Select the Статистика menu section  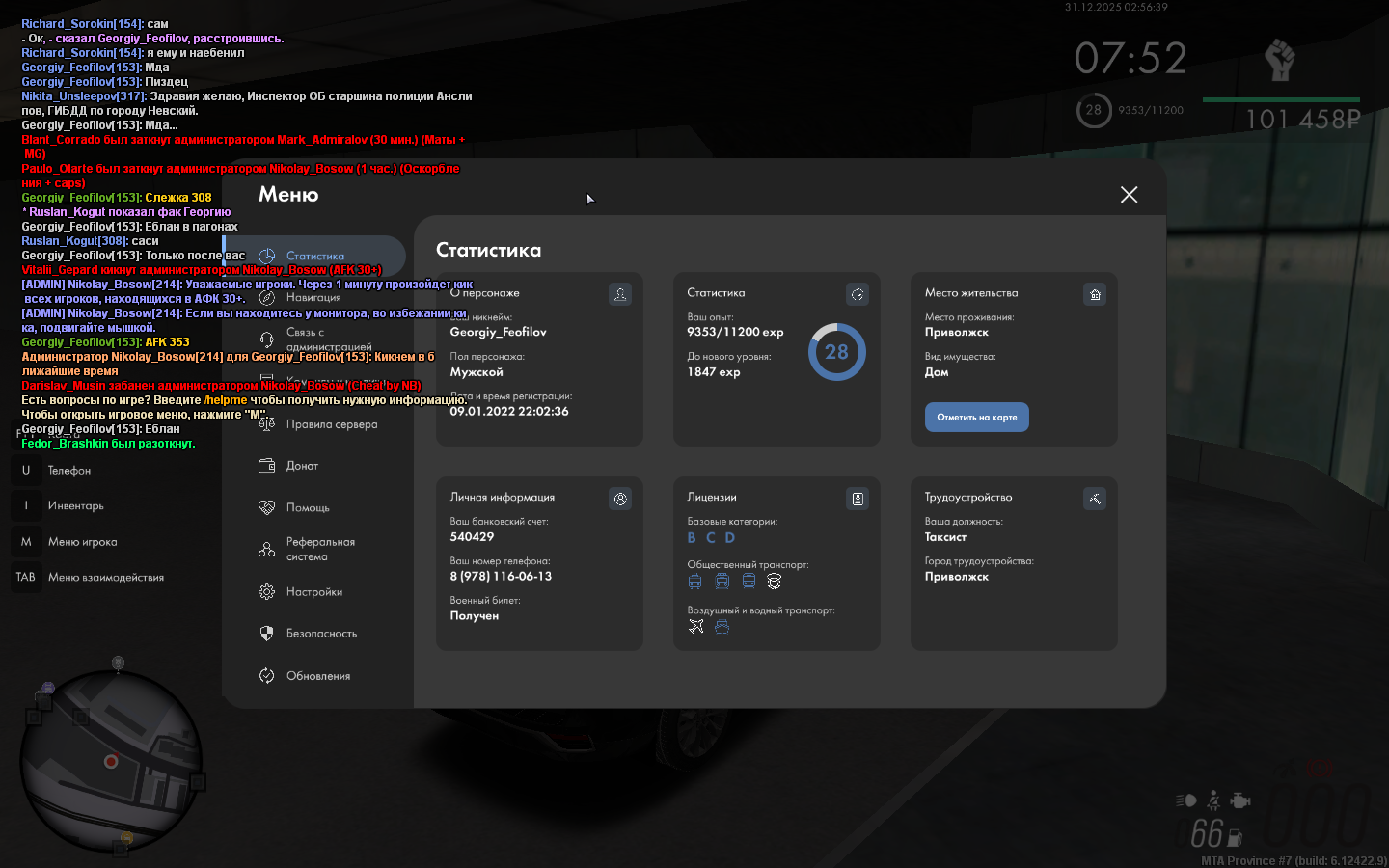tap(314, 257)
